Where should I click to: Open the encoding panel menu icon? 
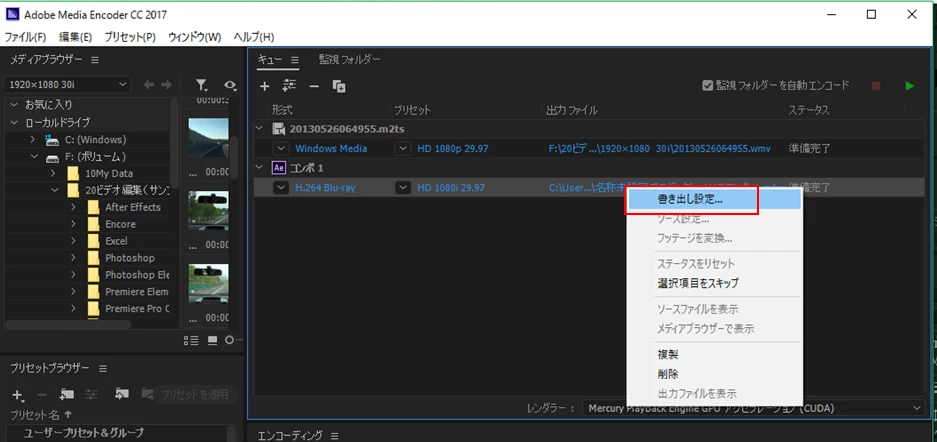(x=335, y=435)
